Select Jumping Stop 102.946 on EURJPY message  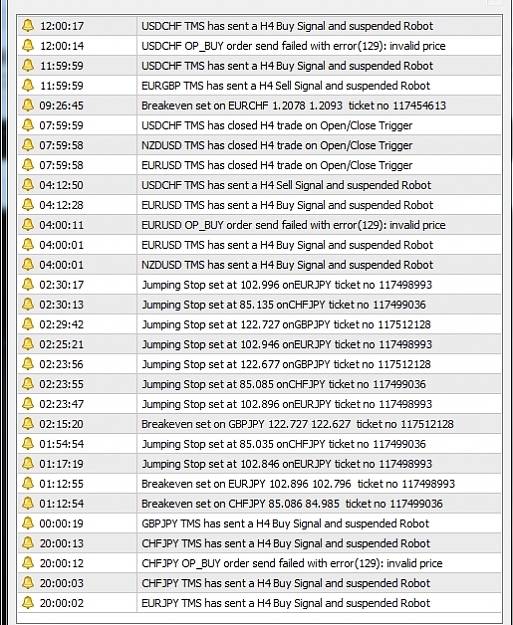click(x=287, y=344)
